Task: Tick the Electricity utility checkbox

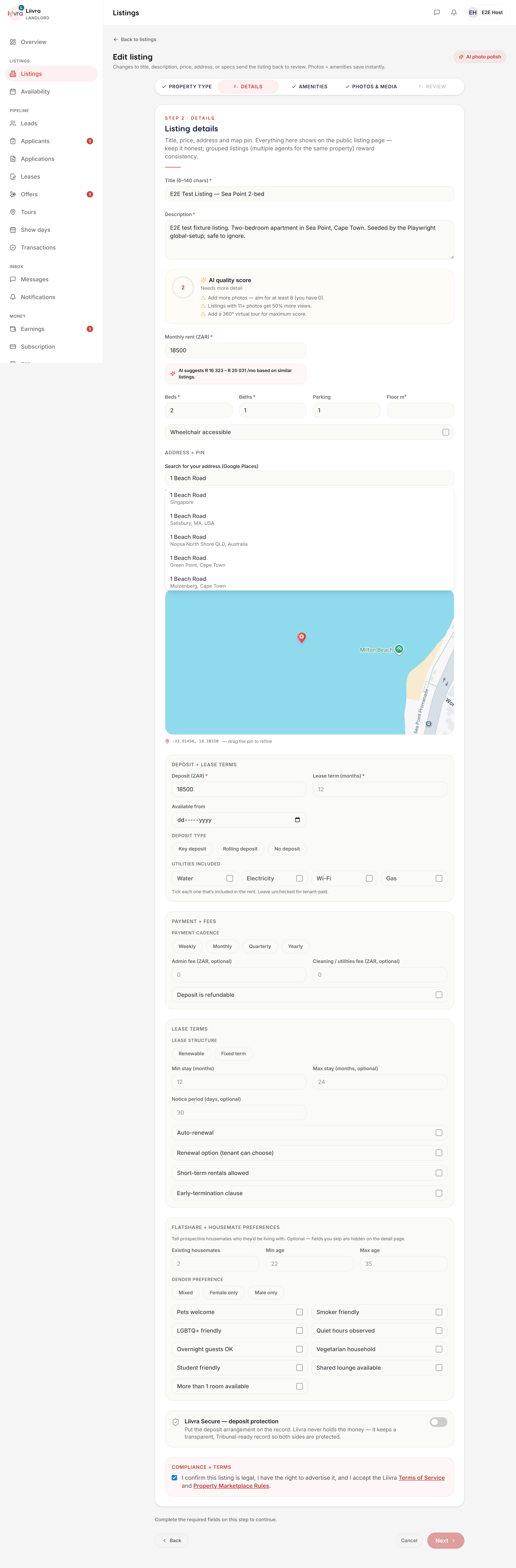Action: pos(299,878)
